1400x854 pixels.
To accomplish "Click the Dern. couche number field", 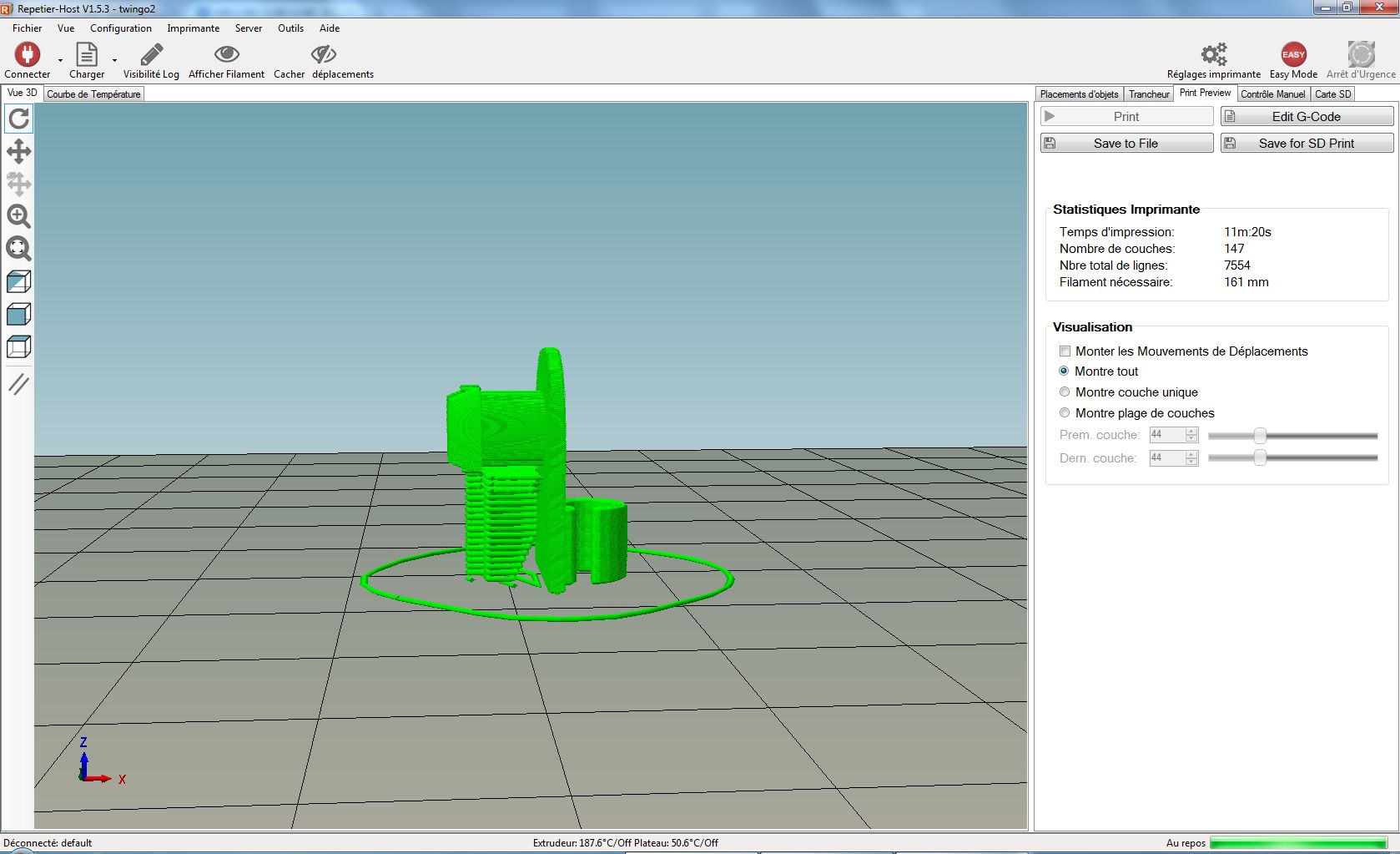I will pos(1166,458).
